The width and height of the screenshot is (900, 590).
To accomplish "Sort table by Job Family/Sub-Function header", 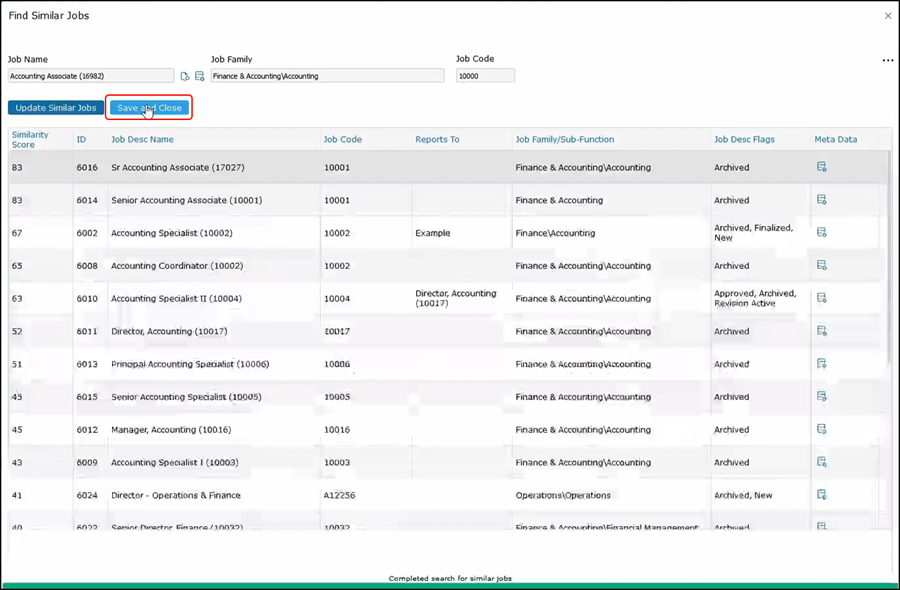I will (564, 140).
